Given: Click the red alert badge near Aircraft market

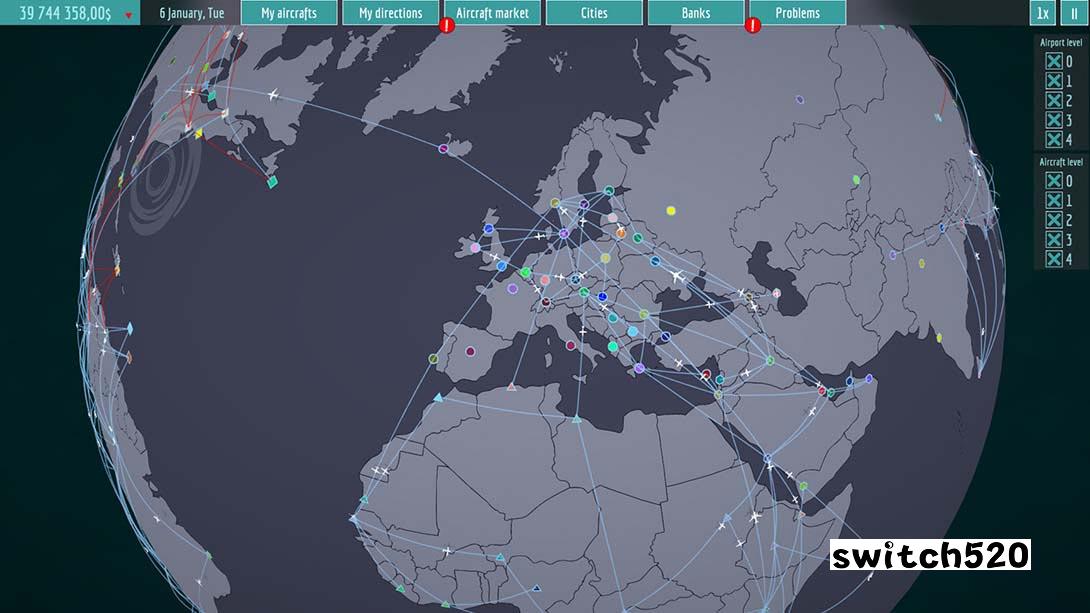Looking at the screenshot, I should (x=446, y=26).
